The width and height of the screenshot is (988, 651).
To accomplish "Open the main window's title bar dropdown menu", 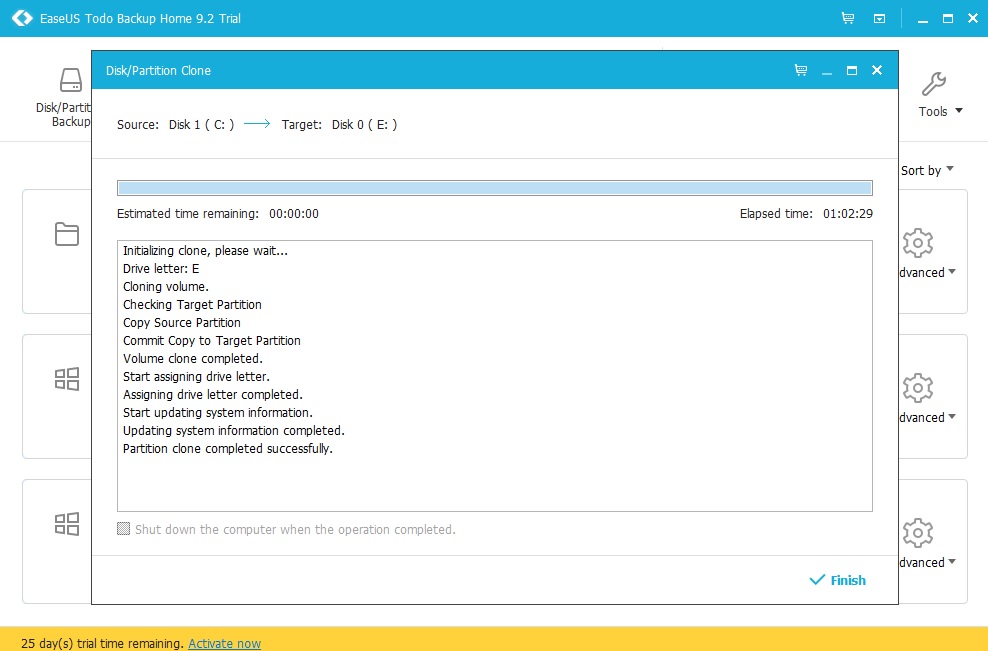I will (880, 19).
